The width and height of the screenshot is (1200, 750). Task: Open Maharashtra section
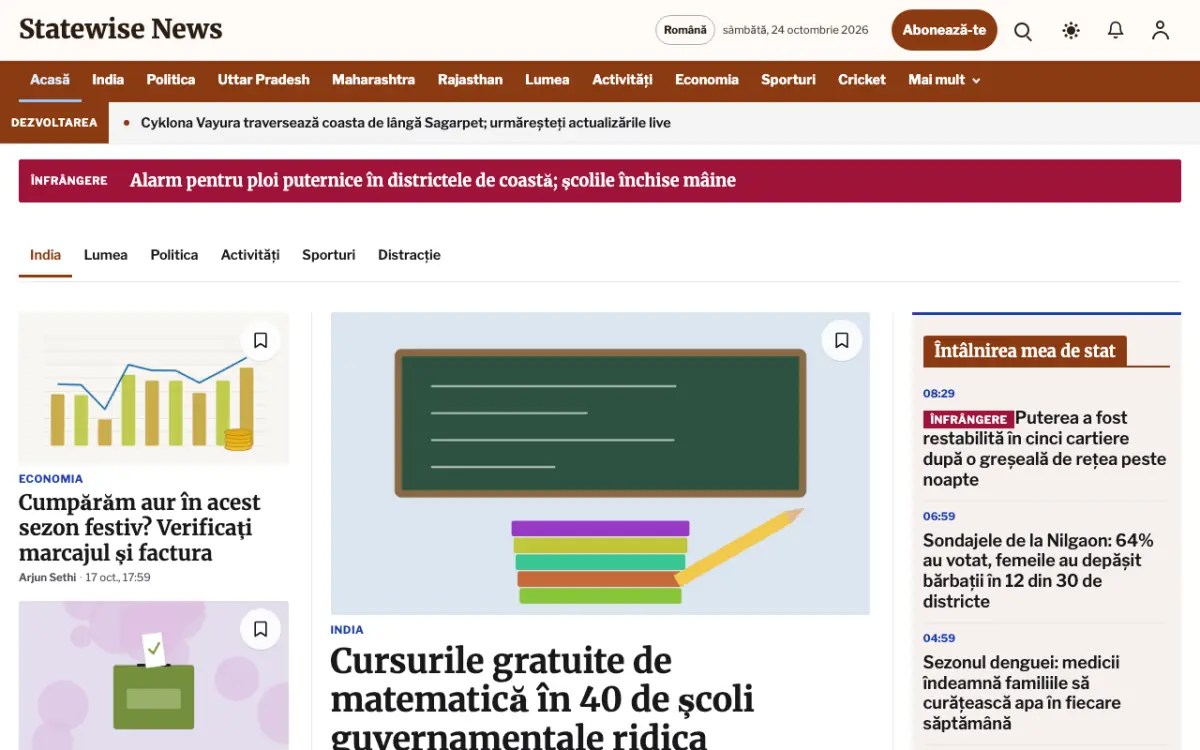pos(374,80)
